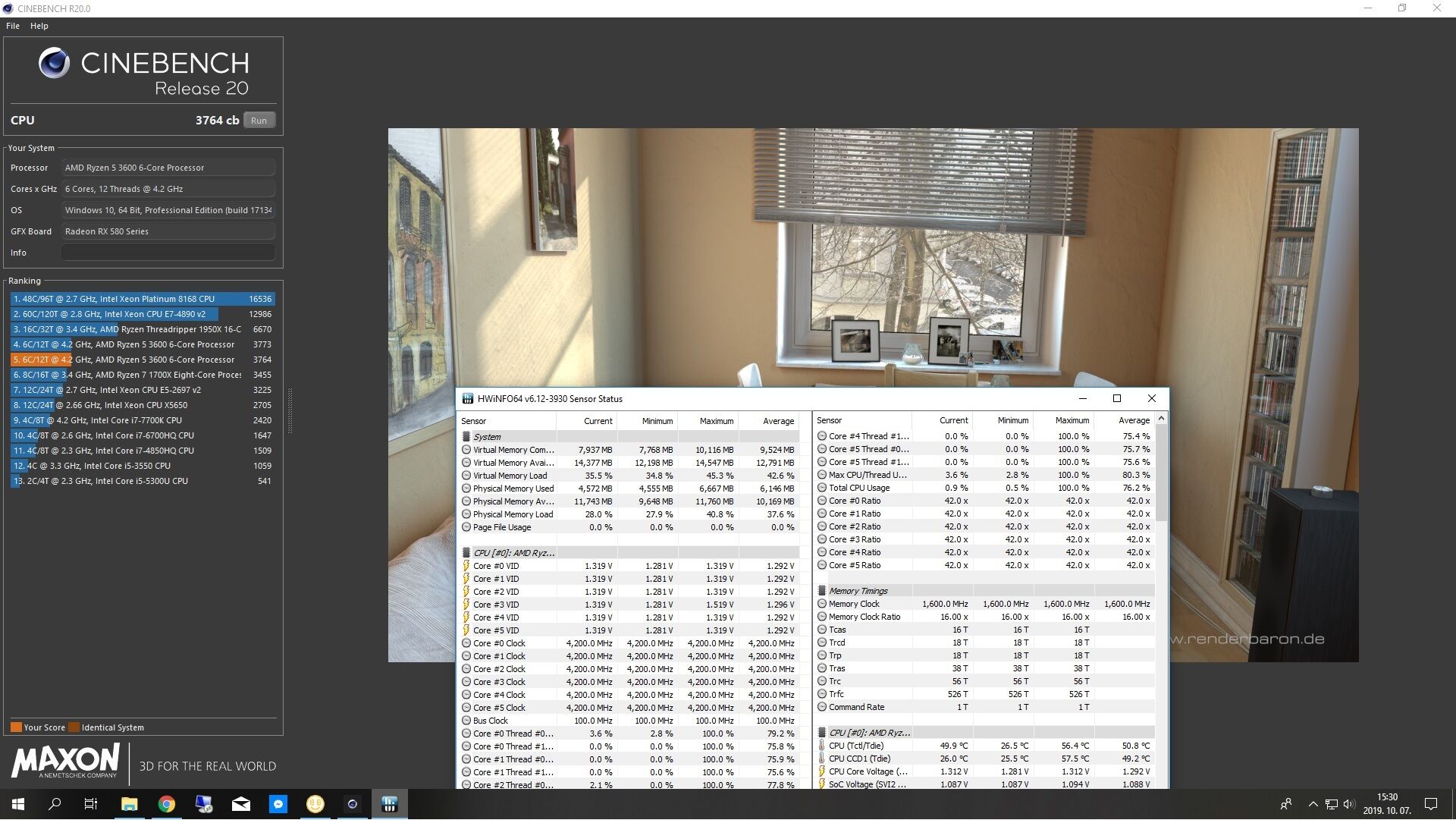Screen dimensions: 1456x820
Task: Click Physical Memory Used sensor icon
Action: [466, 489]
